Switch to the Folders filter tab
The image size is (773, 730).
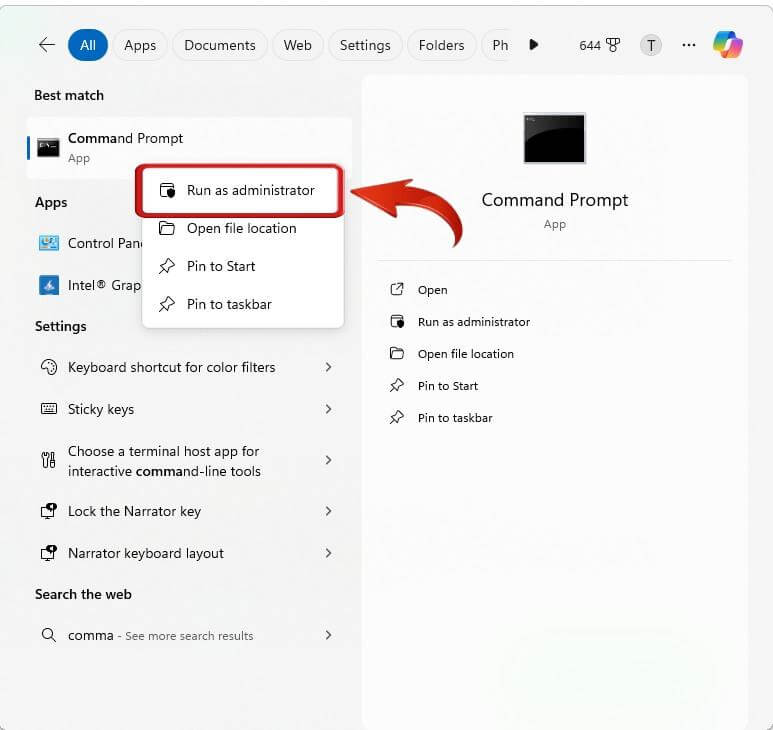(x=441, y=45)
